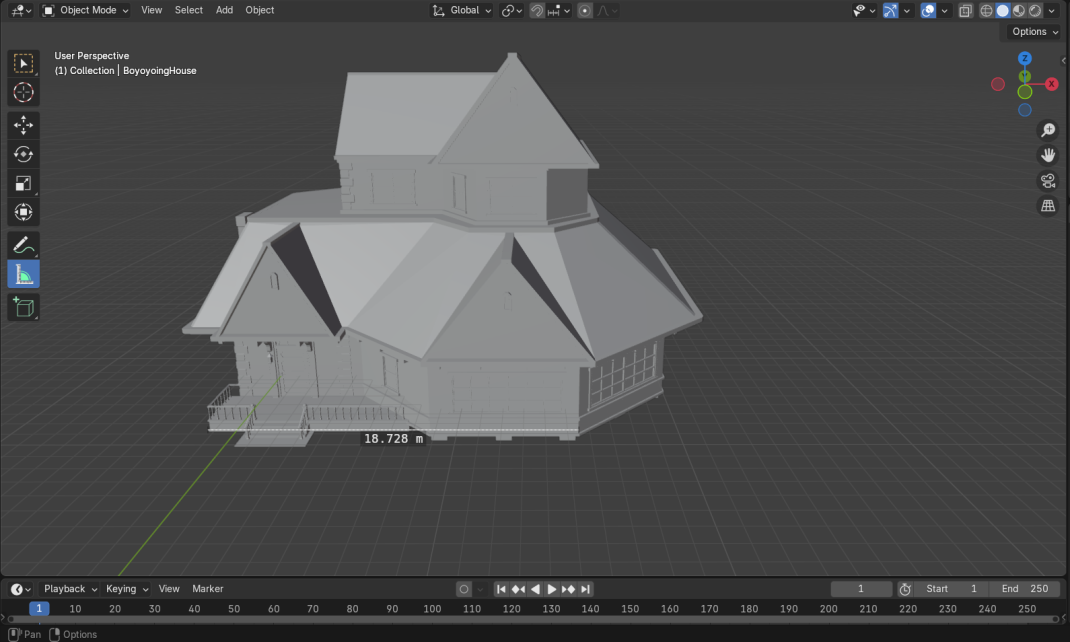The image size is (1070, 642).
Task: Choose the Rotate tool
Action: (x=23, y=154)
